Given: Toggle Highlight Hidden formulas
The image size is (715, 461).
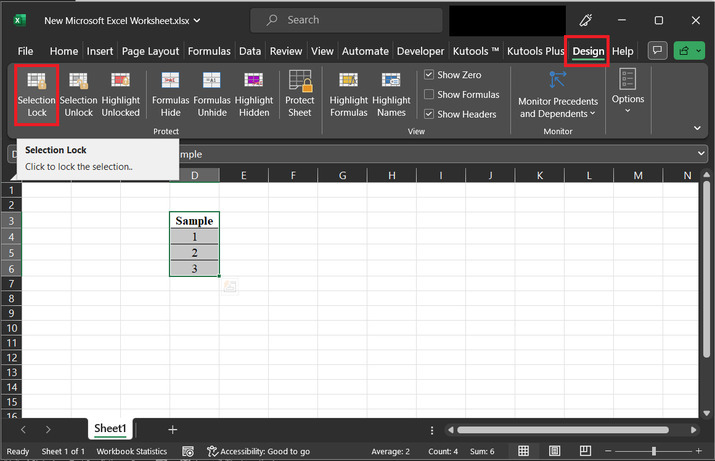Looking at the screenshot, I should 254,94.
